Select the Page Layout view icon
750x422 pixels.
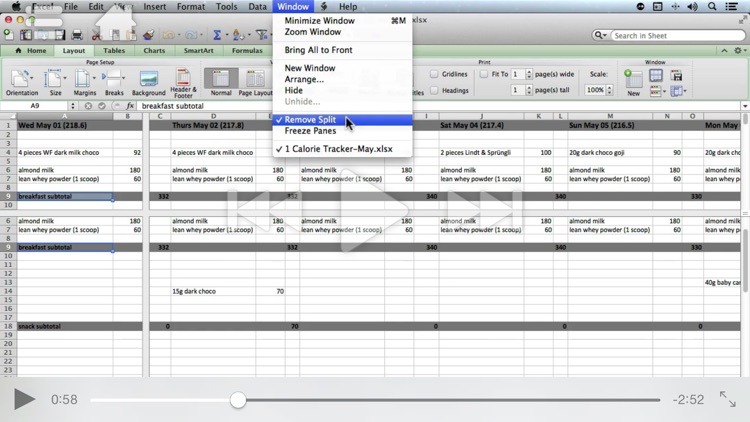(x=255, y=79)
